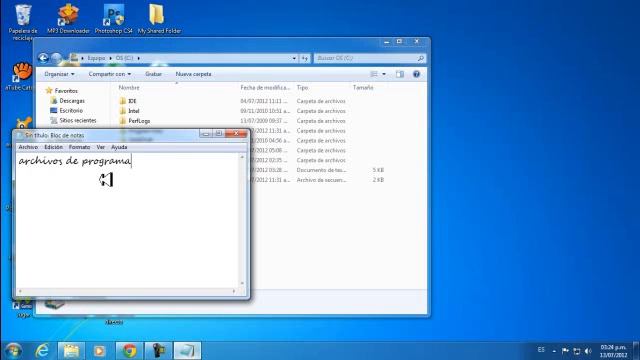Open the camcorder recorder taskbar icon
This screenshot has width=640, height=360.
[x=158, y=351]
